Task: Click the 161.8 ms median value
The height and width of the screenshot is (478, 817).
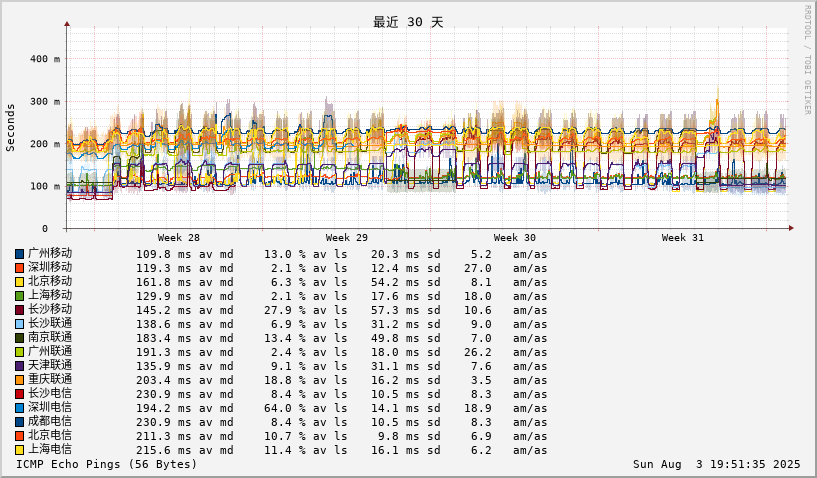Action: click(164, 283)
